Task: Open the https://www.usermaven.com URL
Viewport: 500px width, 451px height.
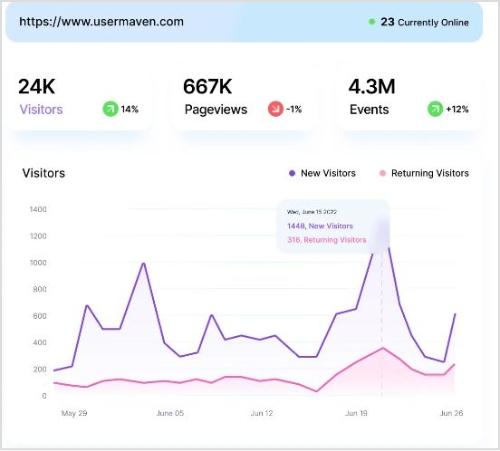Action: coord(101,22)
